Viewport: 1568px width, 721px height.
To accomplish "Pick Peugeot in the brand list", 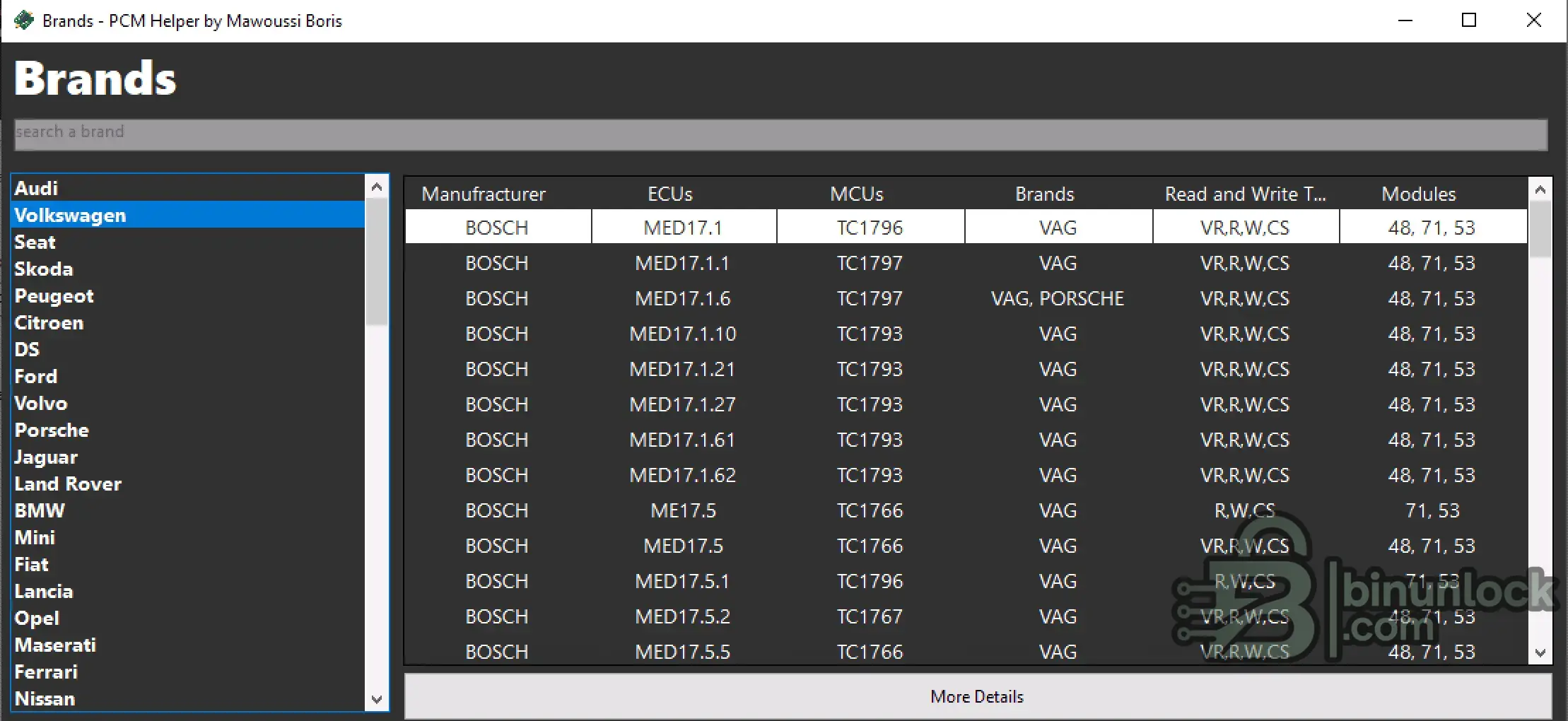I will 188,296.
